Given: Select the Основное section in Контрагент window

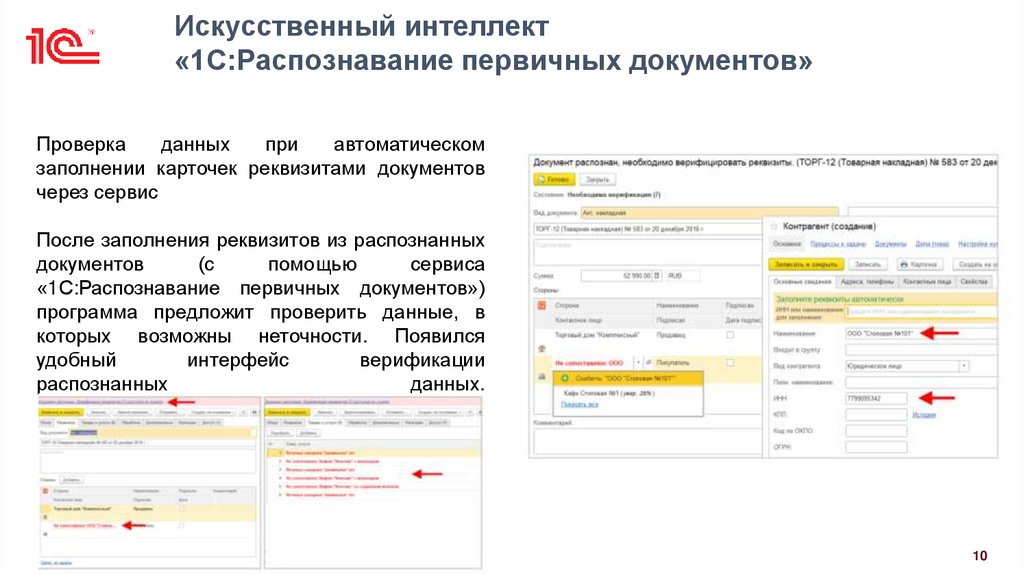Looking at the screenshot, I should (x=787, y=244).
